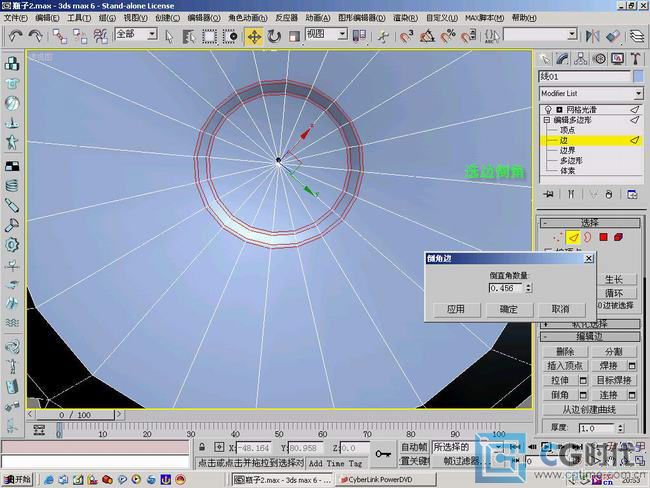Collapse the 编辑多边形 modifier tree
Image resolution: width=650 pixels, height=488 pixels.
click(x=546, y=120)
